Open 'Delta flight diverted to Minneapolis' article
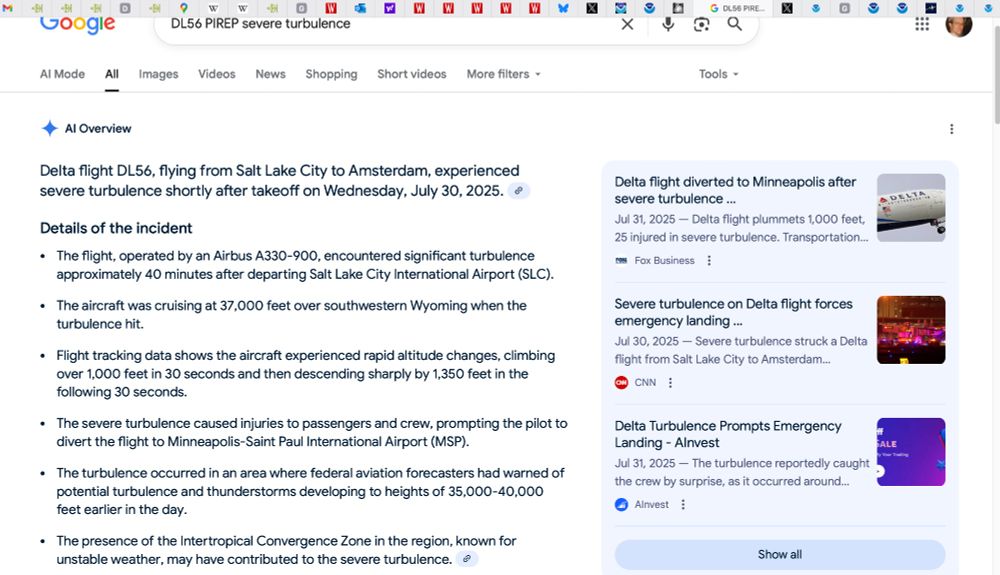The image size is (1000, 575). tap(735, 190)
